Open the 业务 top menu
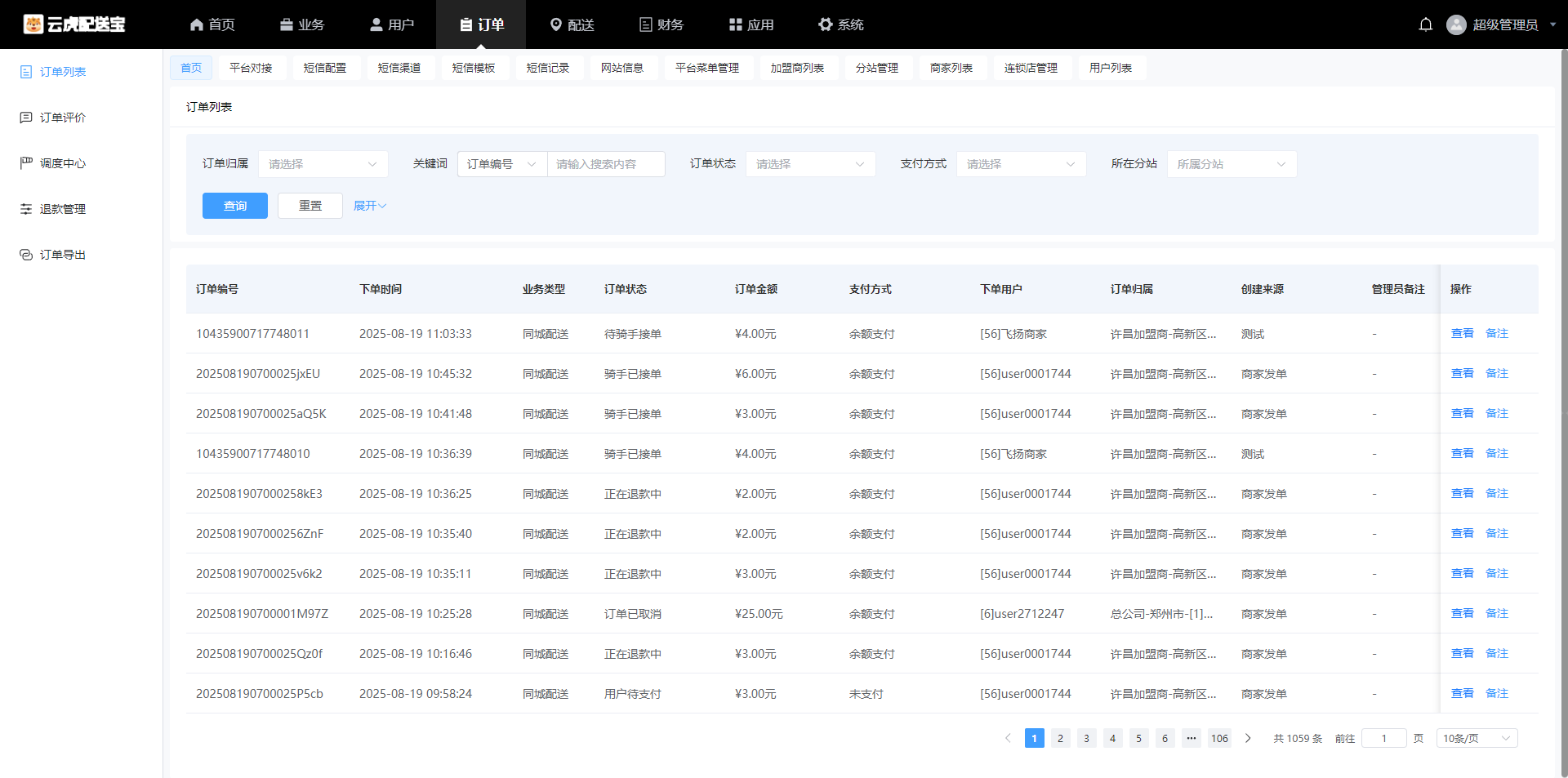This screenshot has width=1568, height=778. (x=302, y=24)
